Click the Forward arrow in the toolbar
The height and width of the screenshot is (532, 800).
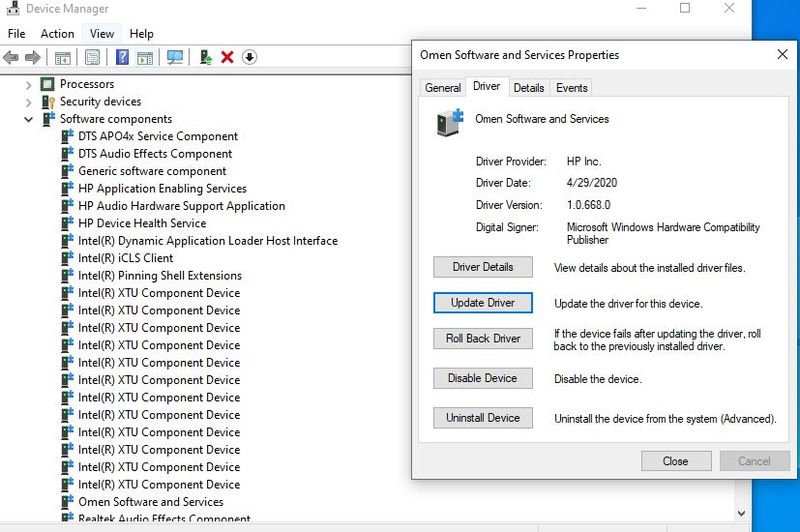33,58
